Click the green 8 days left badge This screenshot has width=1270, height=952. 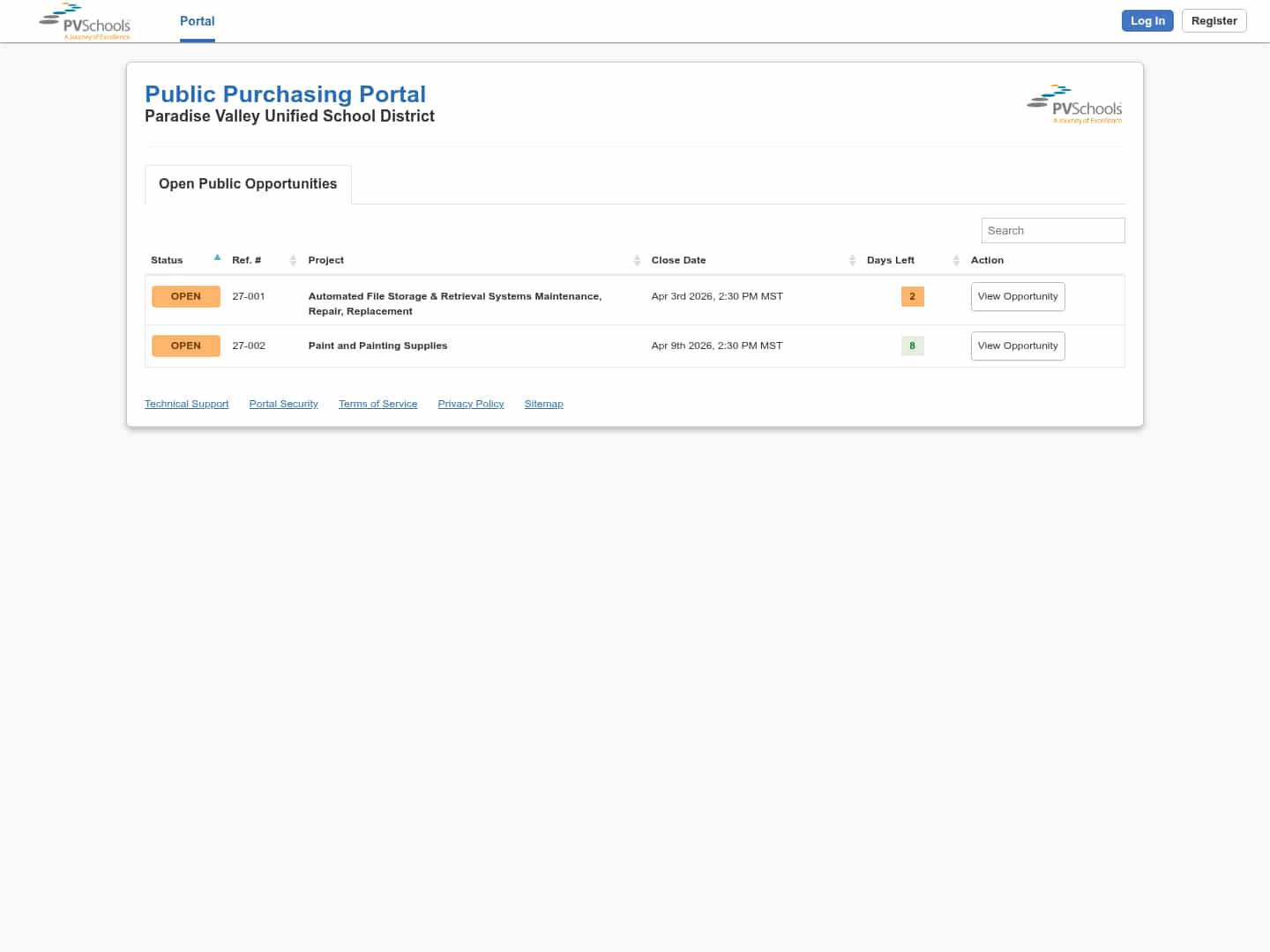click(x=912, y=346)
